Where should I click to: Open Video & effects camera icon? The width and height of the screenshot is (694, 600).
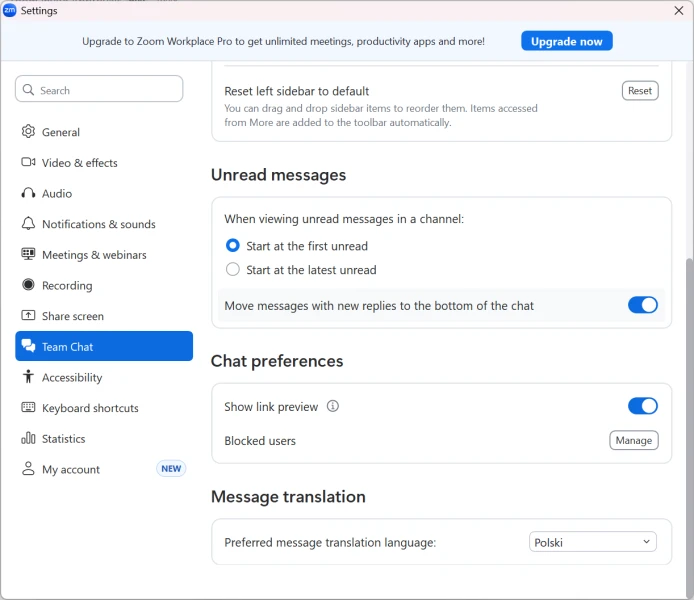pos(28,163)
